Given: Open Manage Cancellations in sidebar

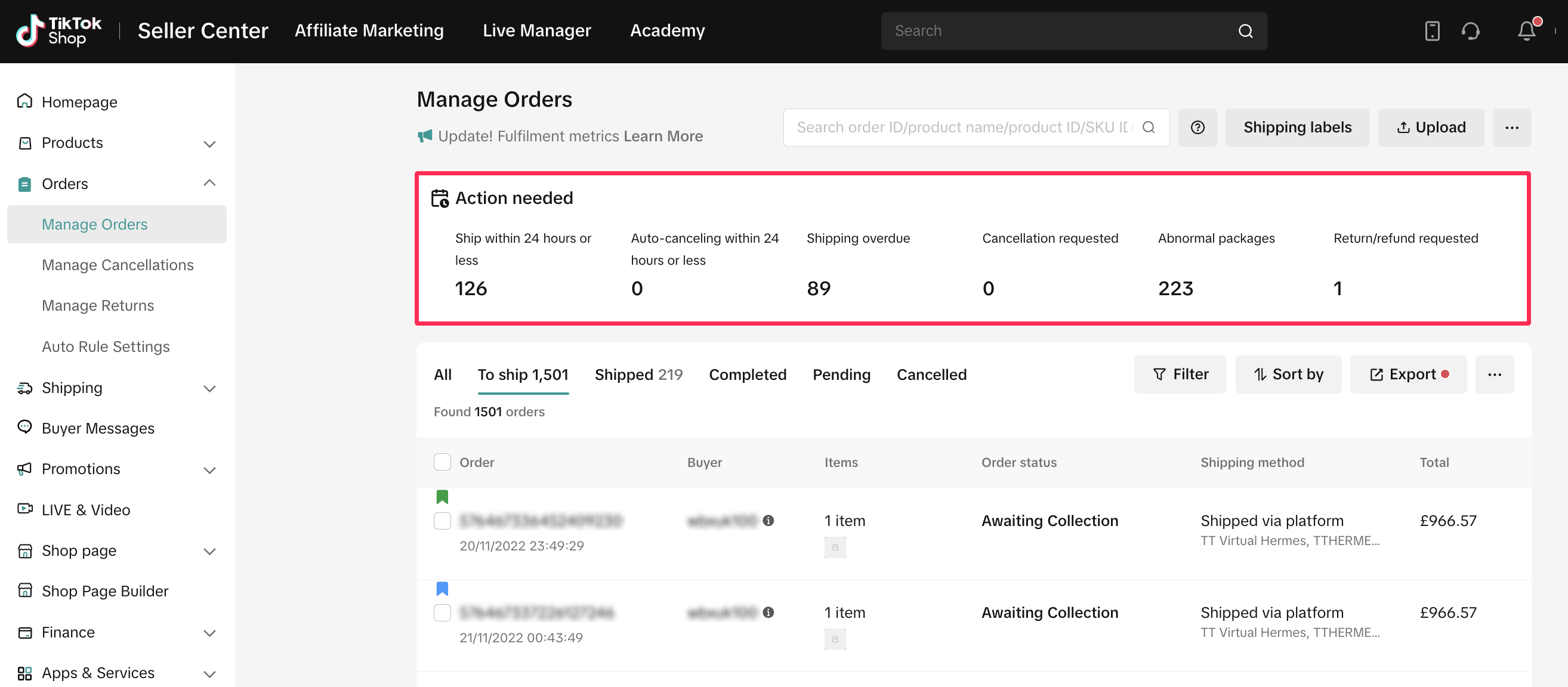Looking at the screenshot, I should tap(118, 265).
